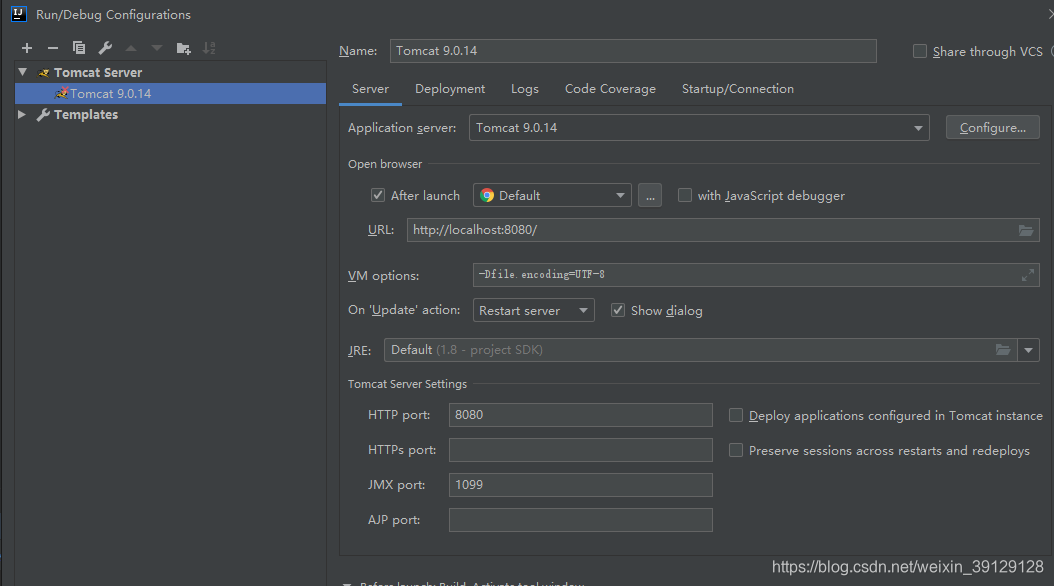Image resolution: width=1054 pixels, height=586 pixels.
Task: Click the HTTP port field
Action: (581, 415)
